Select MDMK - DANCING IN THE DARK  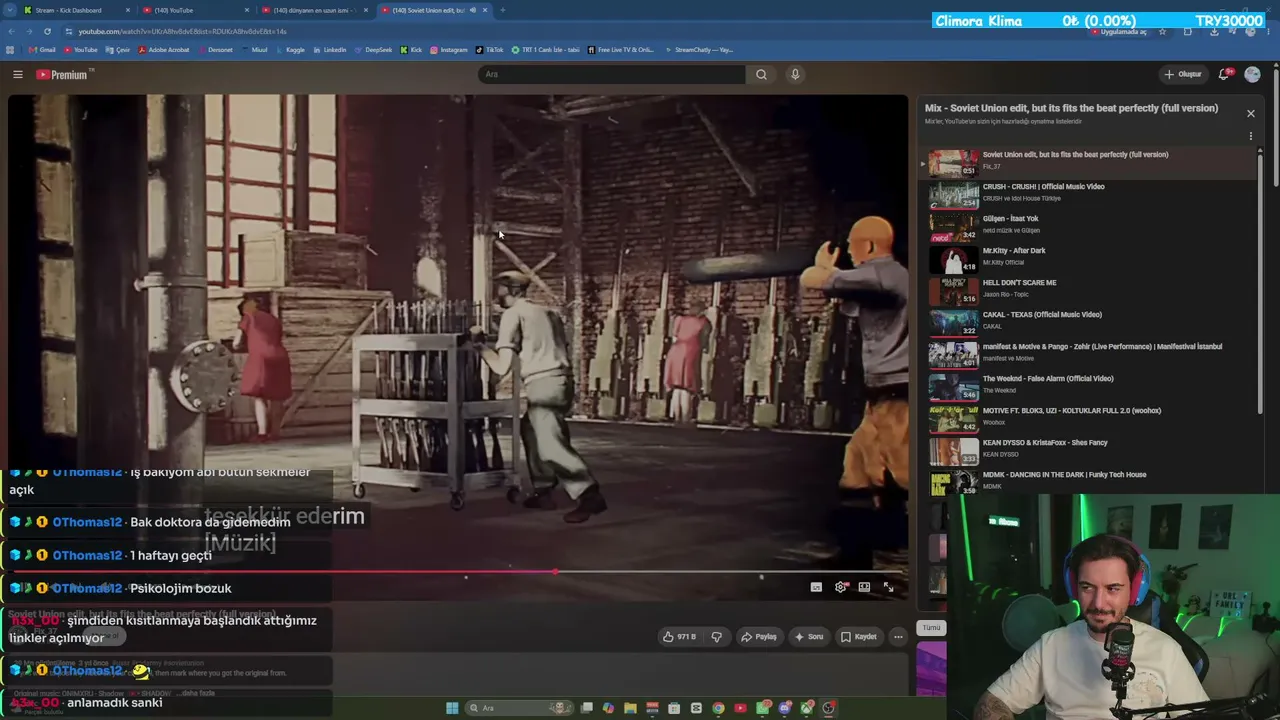coord(1089,481)
